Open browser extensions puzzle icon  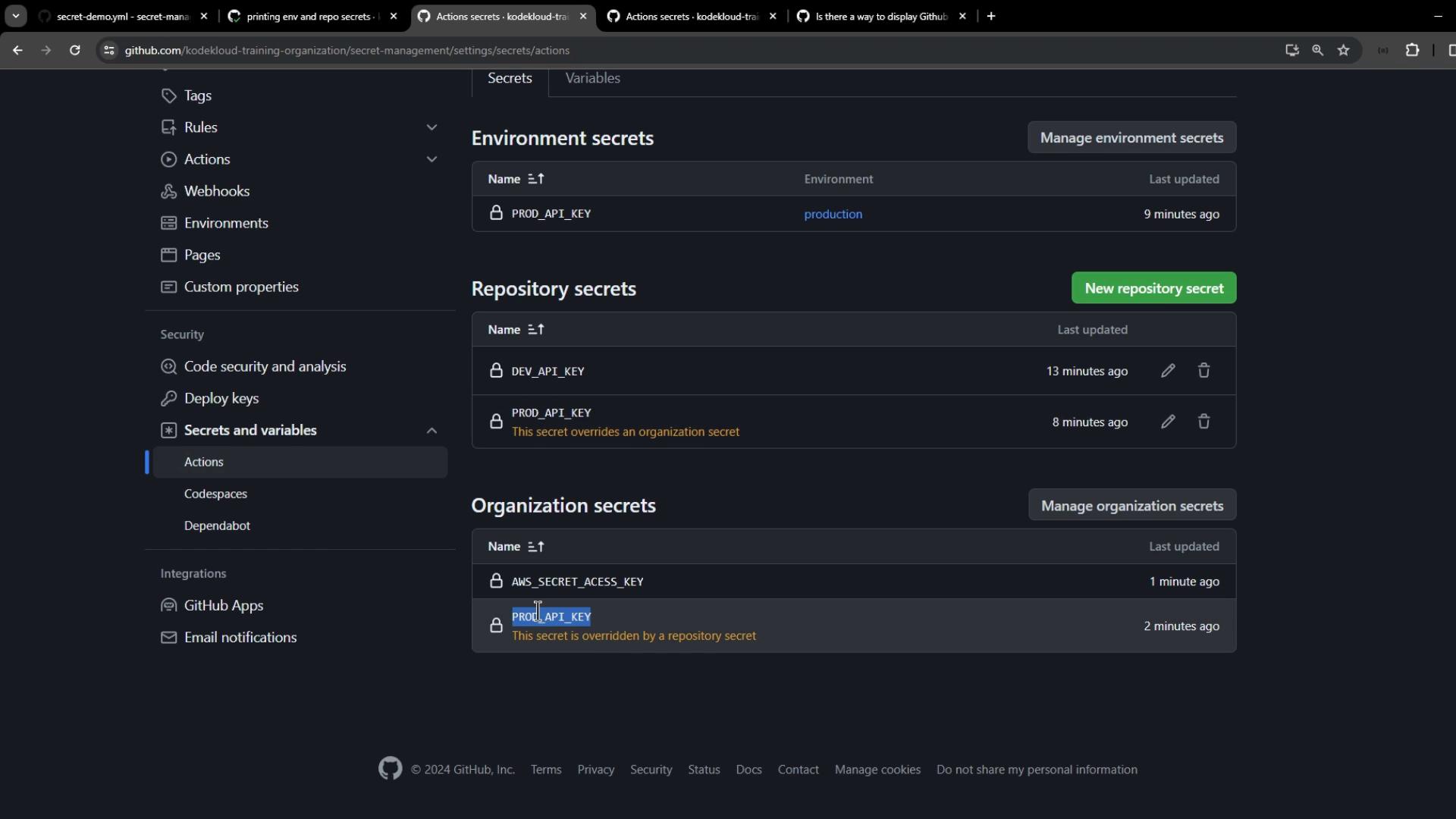[1412, 50]
